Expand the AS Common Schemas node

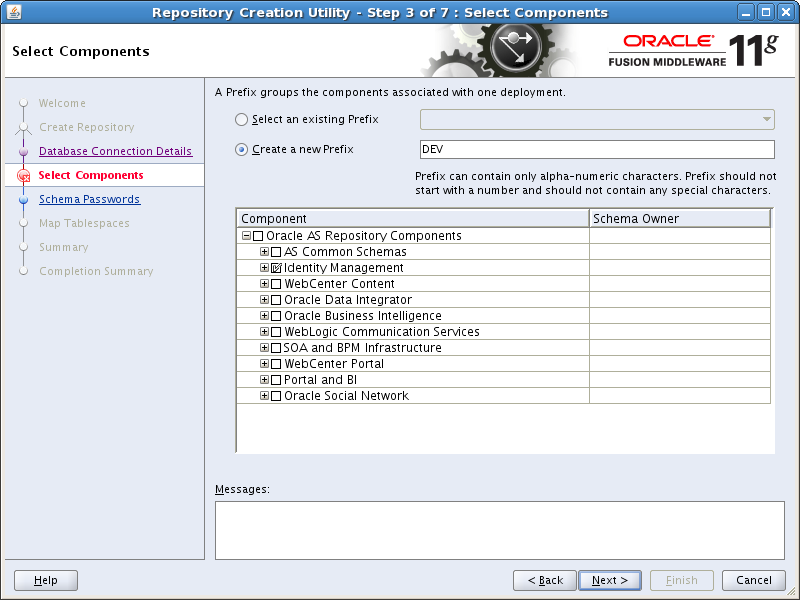pyautogui.click(x=264, y=252)
